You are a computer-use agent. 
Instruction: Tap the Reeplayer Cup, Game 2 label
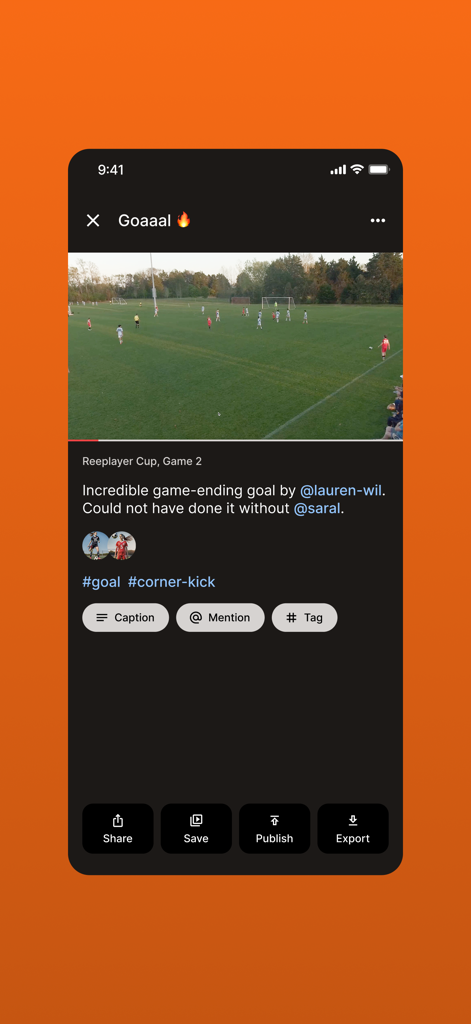point(142,461)
